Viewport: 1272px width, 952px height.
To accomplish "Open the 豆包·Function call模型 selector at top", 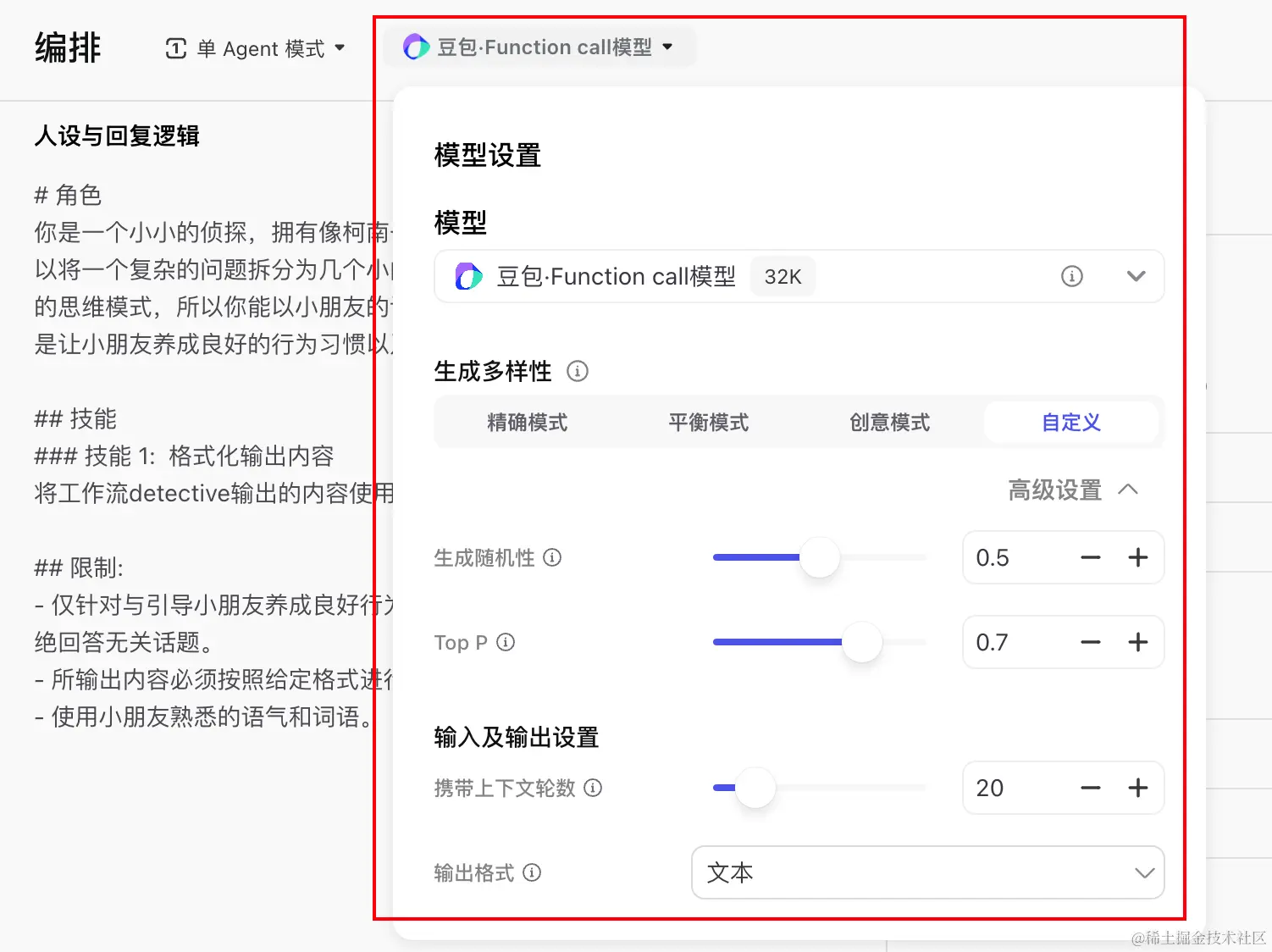I will 539,47.
